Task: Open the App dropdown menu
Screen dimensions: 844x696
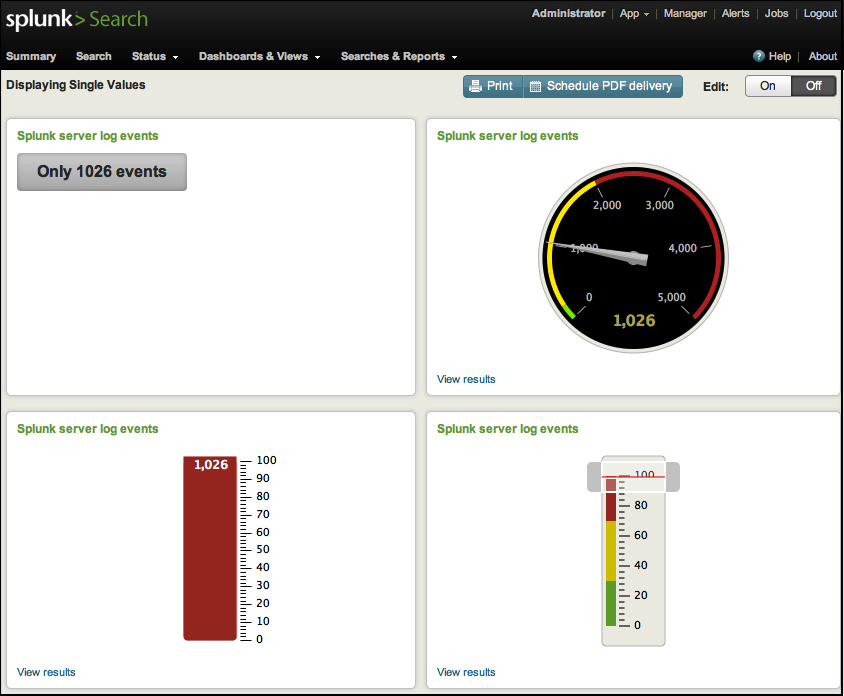Action: pyautogui.click(x=634, y=13)
